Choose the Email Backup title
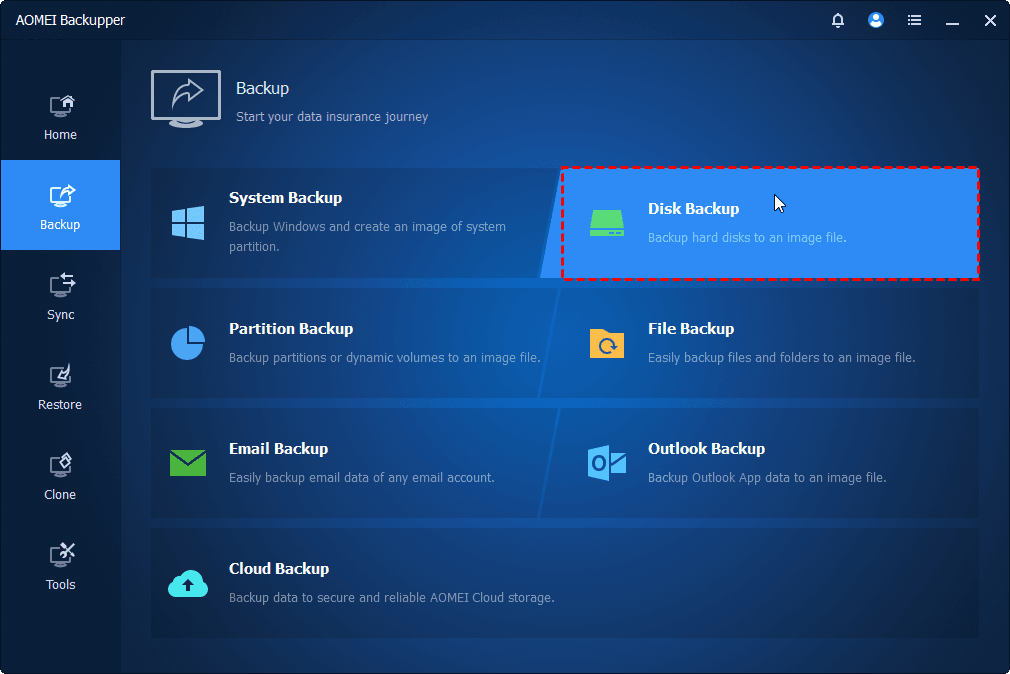 (278, 448)
